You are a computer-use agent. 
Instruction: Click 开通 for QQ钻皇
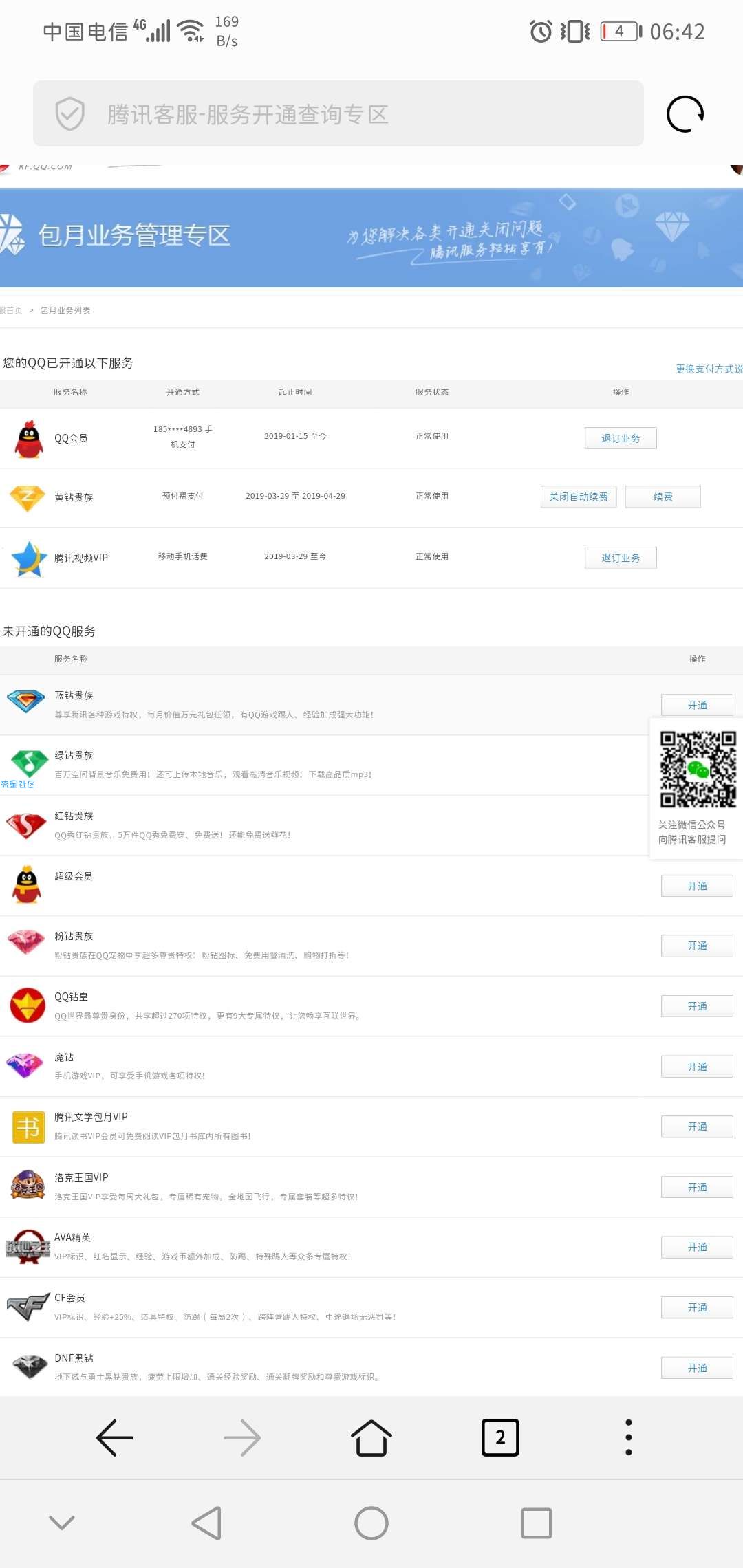click(697, 1006)
